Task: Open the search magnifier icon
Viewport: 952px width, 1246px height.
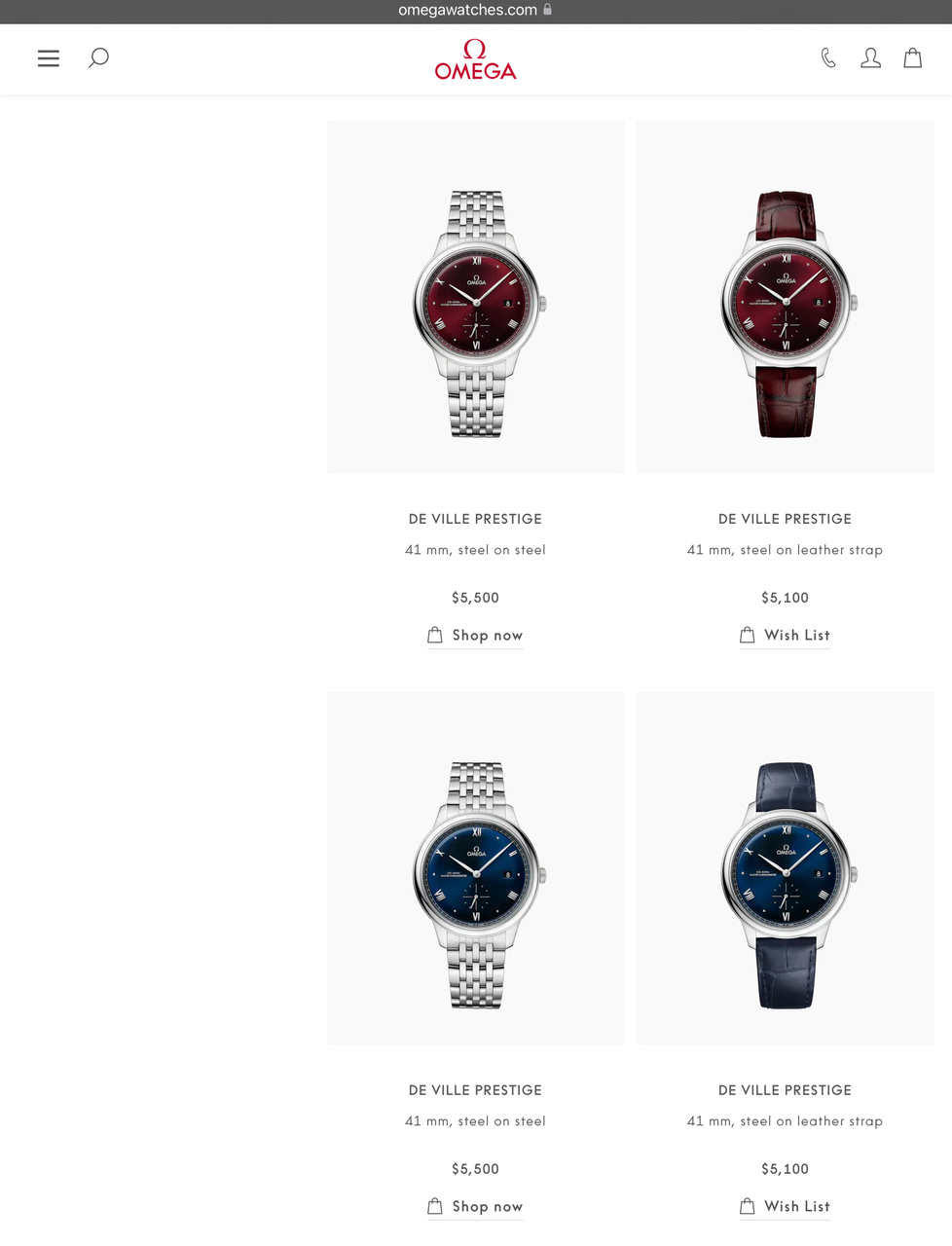Action: (x=98, y=58)
